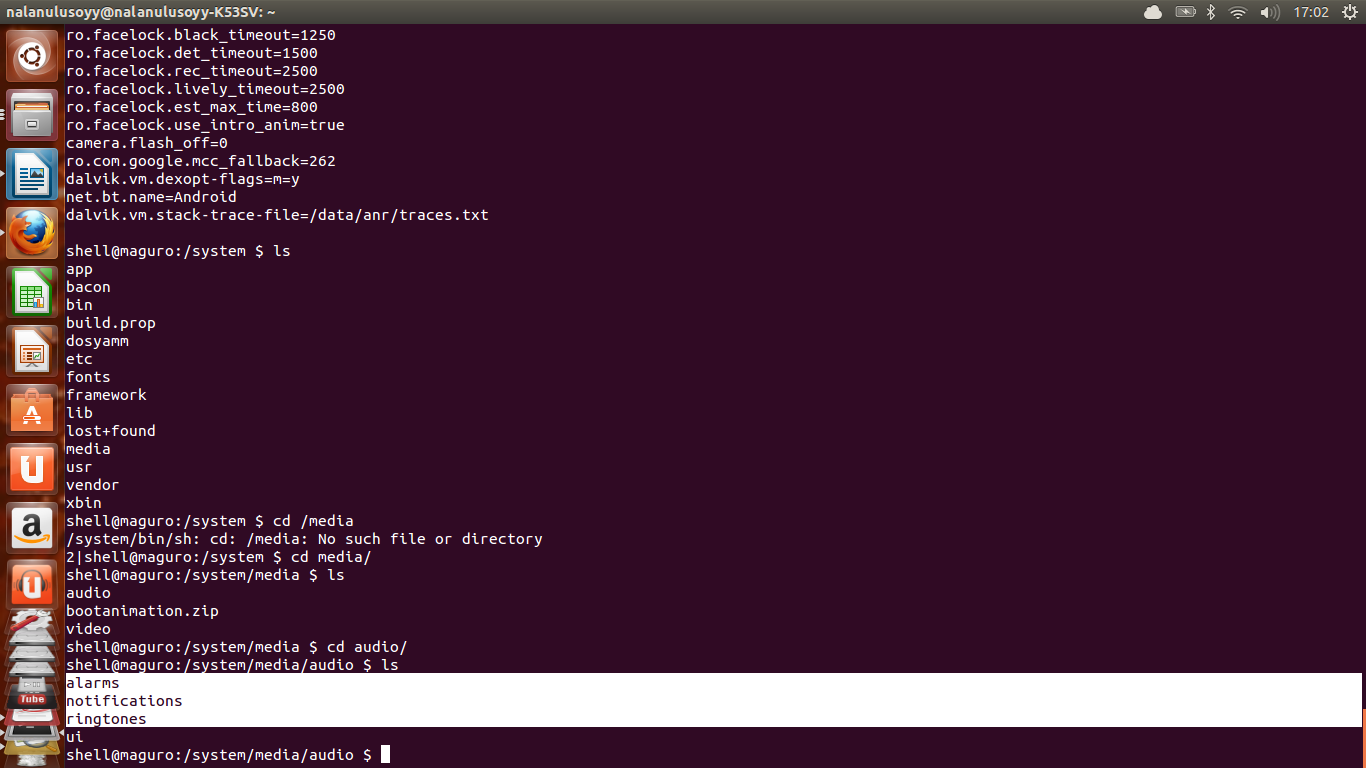Click the dalvik stack-trace-file traces.txt line
The width and height of the screenshot is (1366, 768).
277,215
